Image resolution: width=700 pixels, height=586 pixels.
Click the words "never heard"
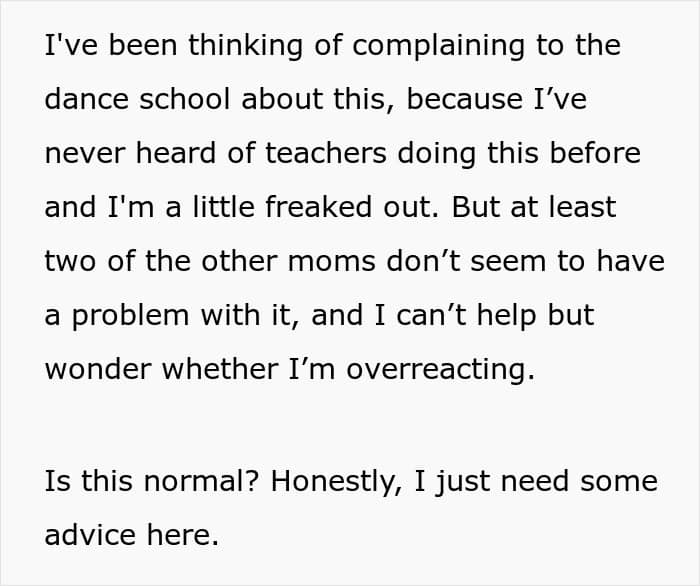[130, 153]
